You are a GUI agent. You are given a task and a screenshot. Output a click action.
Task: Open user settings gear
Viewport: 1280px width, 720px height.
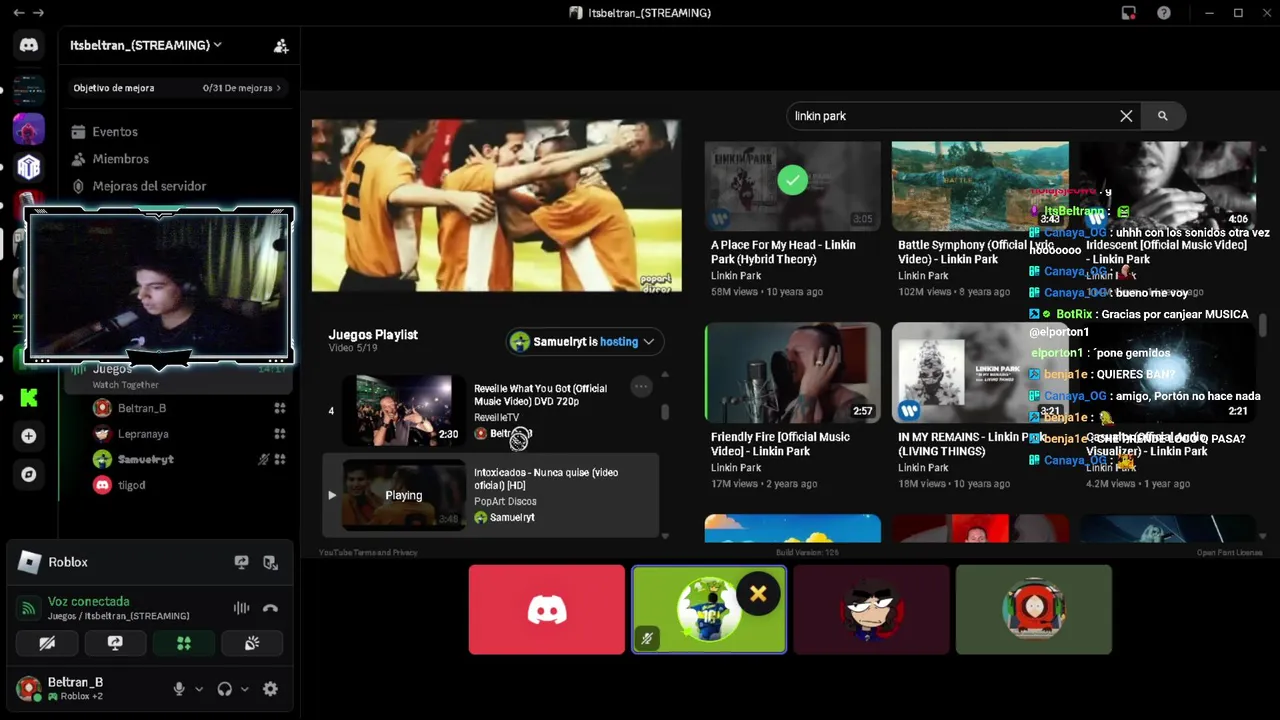[x=270, y=689]
